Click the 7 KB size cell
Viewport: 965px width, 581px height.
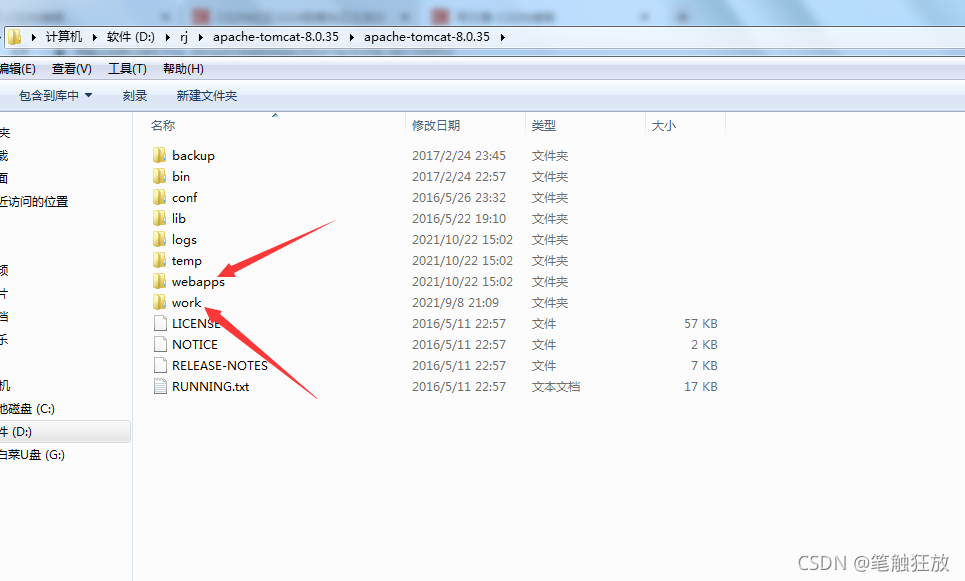point(704,366)
